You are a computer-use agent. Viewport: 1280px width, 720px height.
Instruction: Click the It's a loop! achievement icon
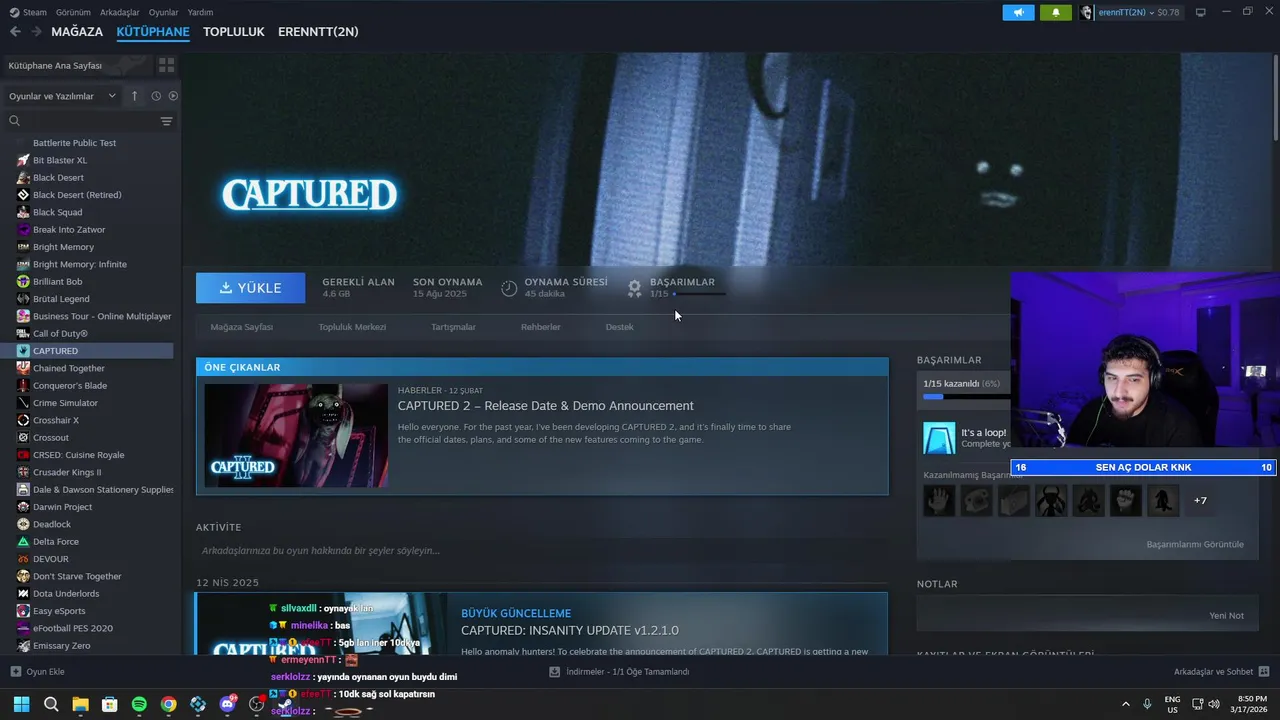(x=939, y=438)
